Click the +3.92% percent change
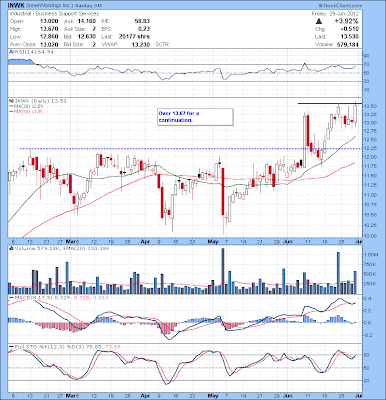 [x=348, y=21]
